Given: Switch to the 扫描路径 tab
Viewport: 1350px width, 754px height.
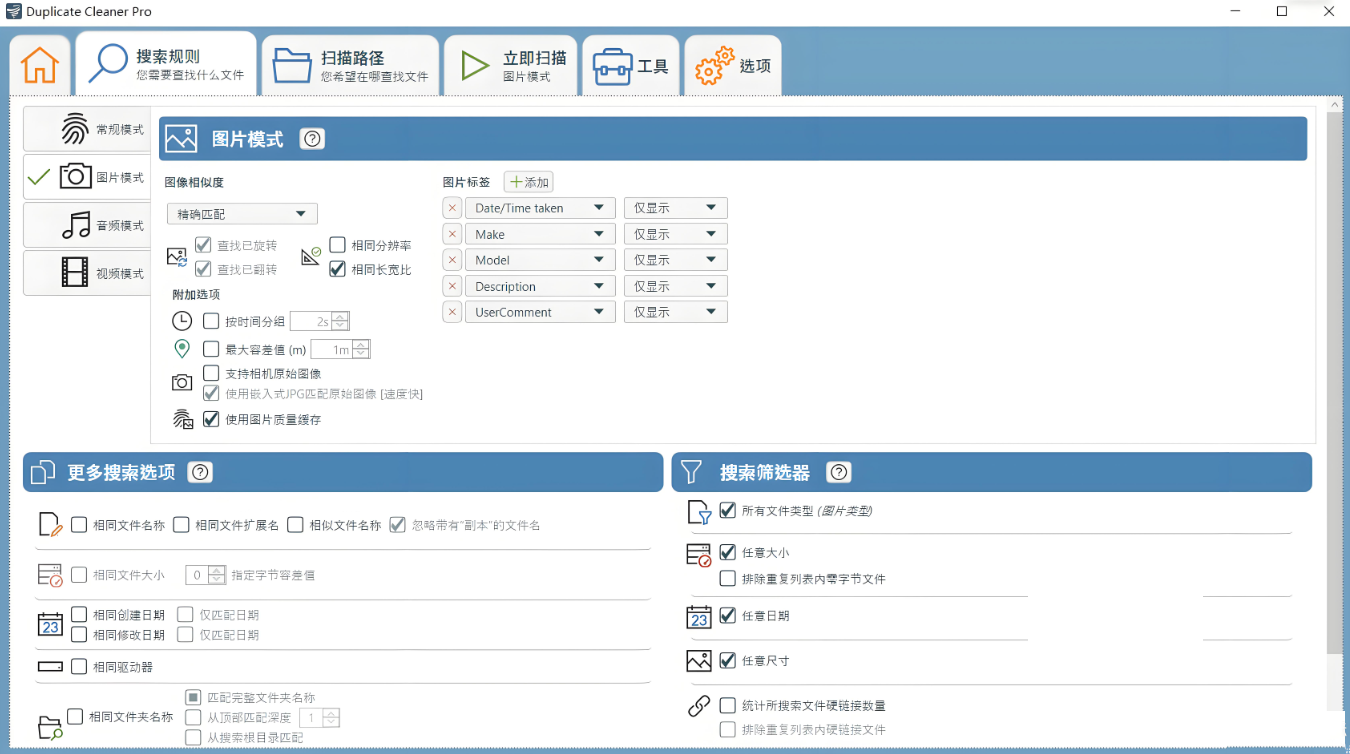Looking at the screenshot, I should click(x=350, y=66).
